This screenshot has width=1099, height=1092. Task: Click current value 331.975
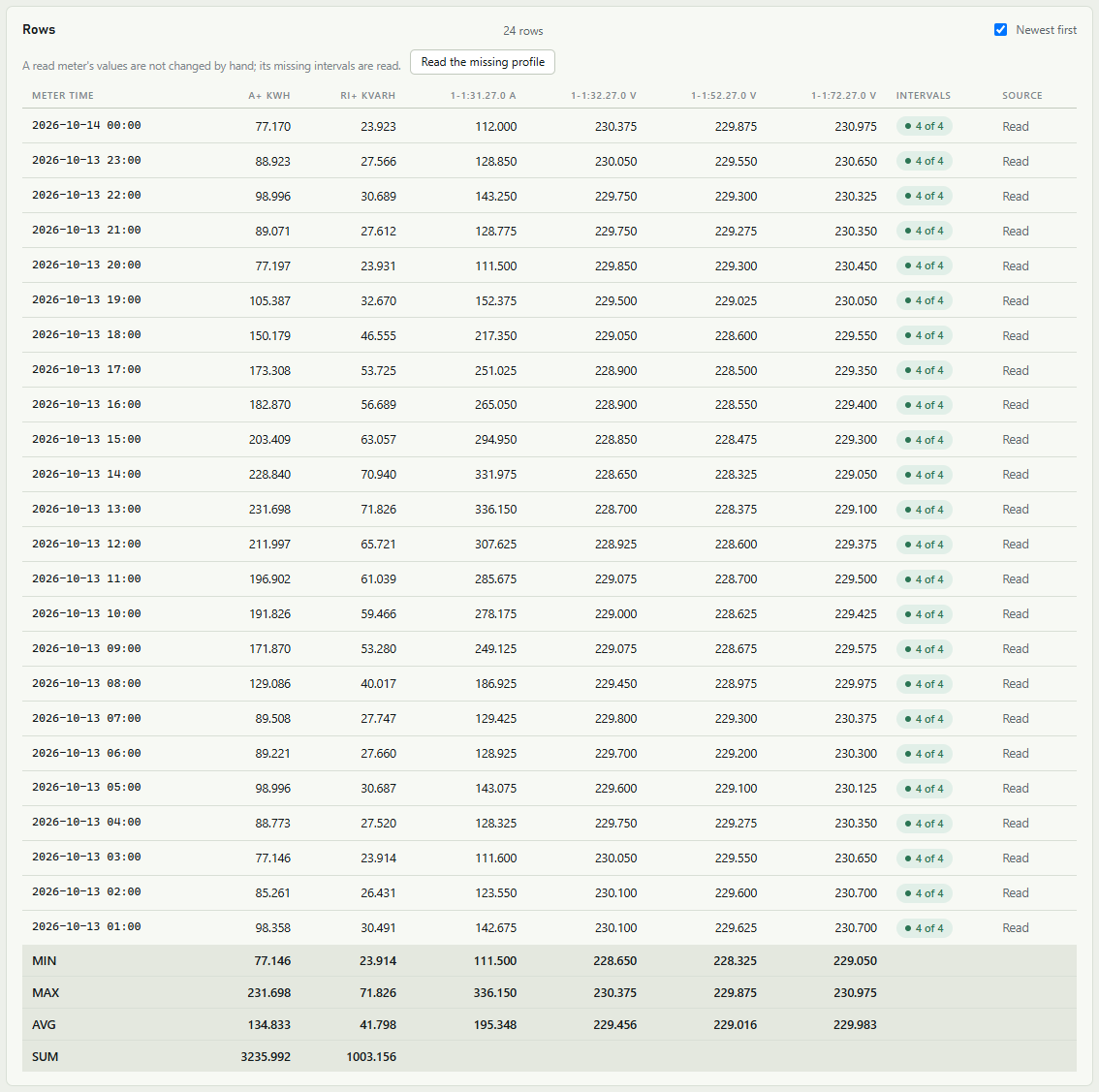pos(495,475)
